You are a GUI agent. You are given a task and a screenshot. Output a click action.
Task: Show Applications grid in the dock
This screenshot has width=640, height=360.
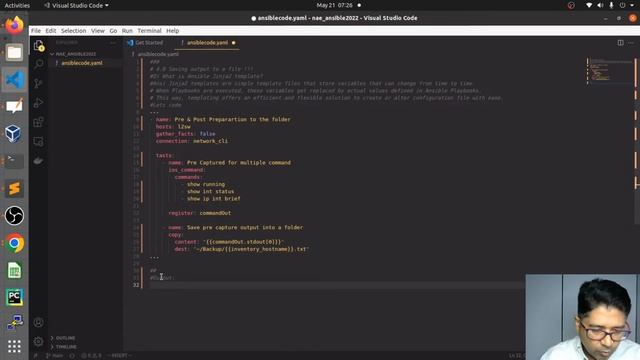point(14,346)
